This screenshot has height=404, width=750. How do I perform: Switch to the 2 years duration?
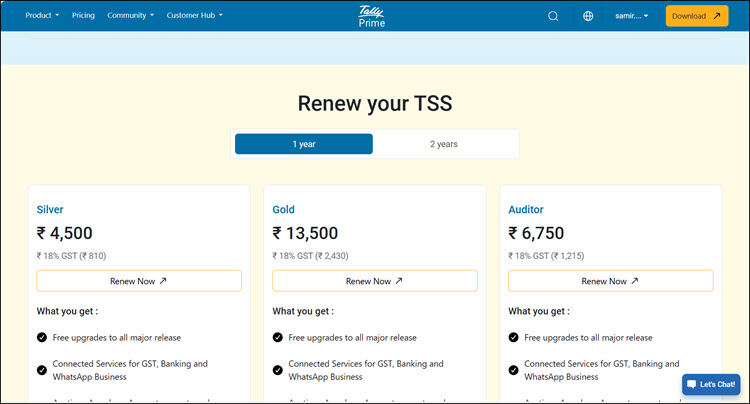[x=443, y=144]
